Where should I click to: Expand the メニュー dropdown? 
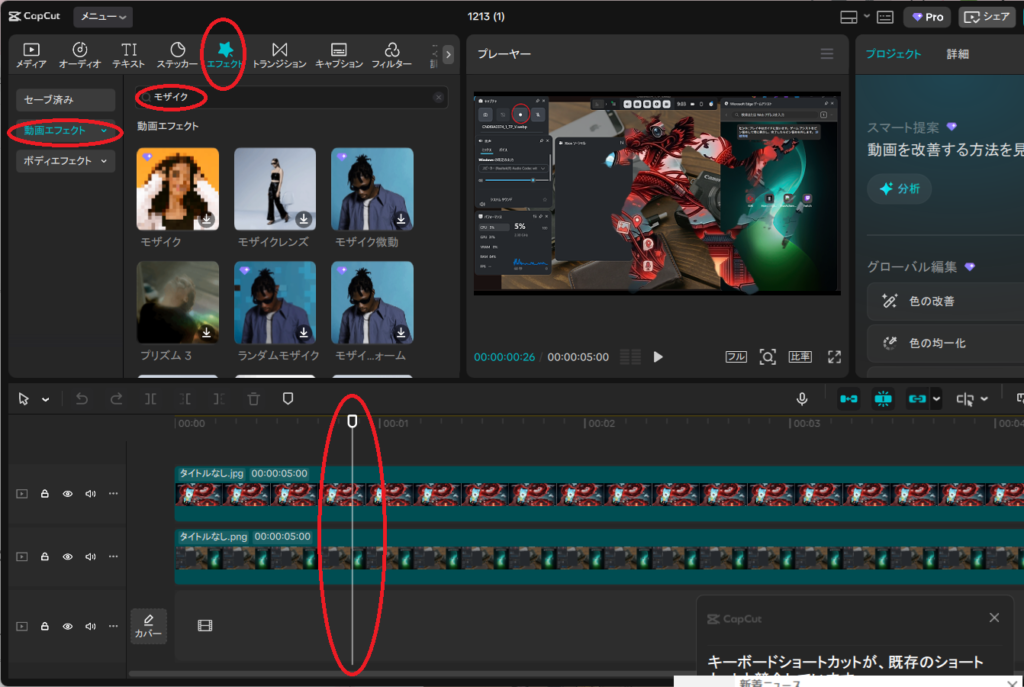[x=104, y=17]
